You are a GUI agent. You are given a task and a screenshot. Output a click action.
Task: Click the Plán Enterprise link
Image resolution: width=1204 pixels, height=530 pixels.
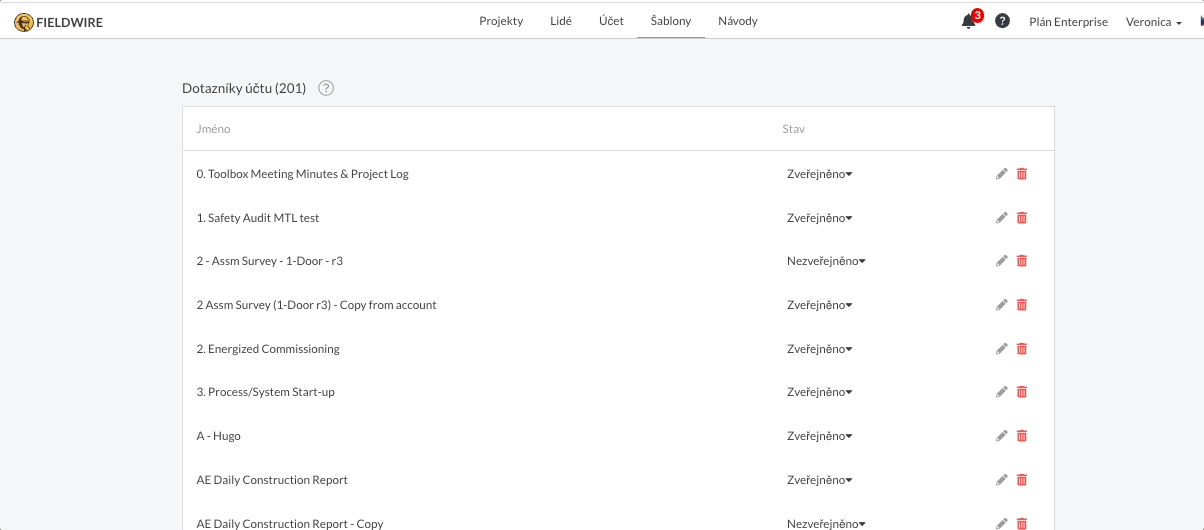coord(1068,22)
